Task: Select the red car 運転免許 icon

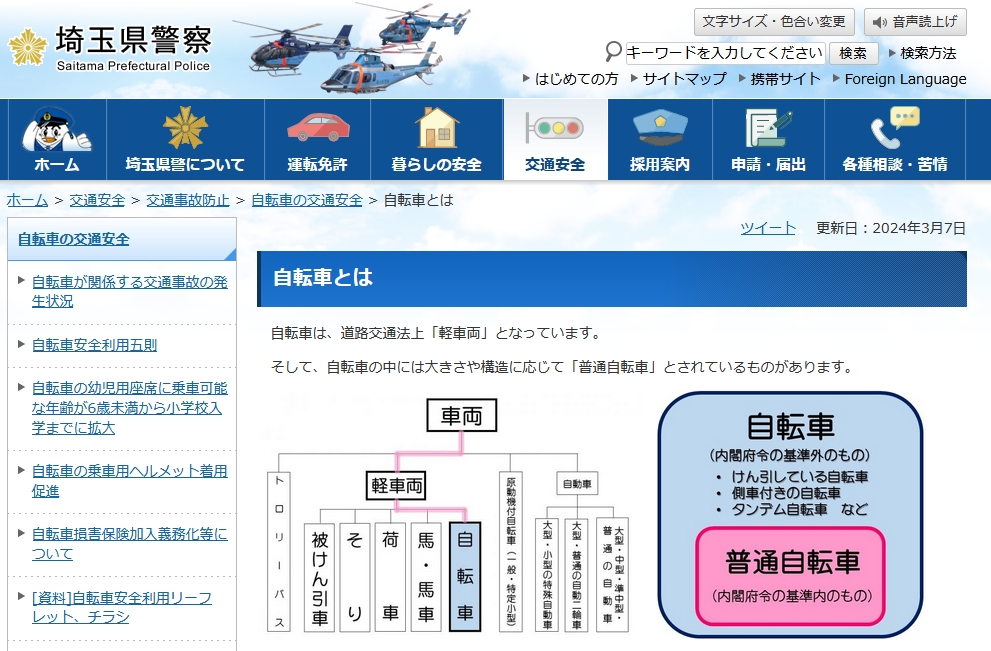Action: pos(318,128)
